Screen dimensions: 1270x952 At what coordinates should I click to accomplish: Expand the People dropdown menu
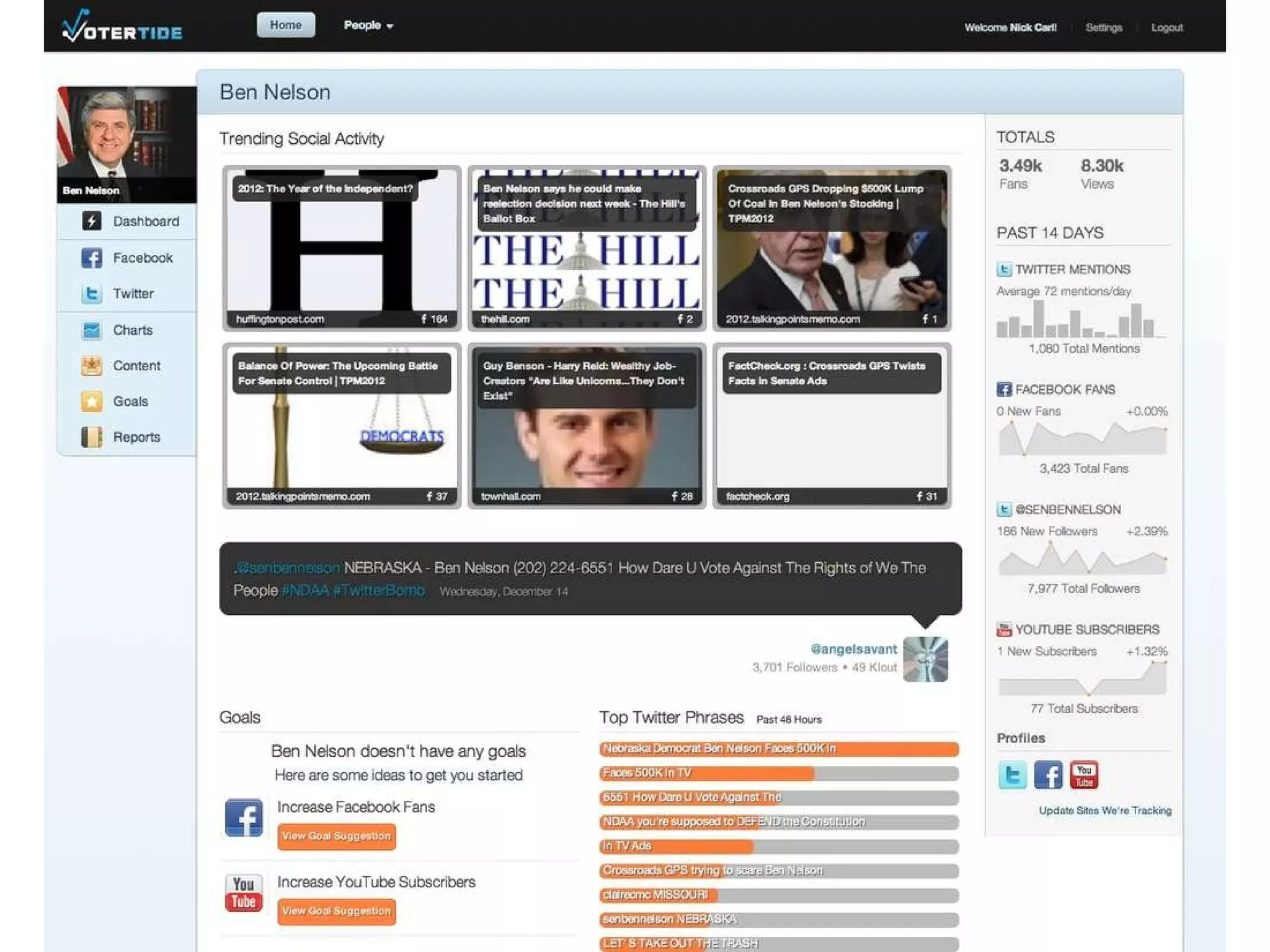pos(368,25)
